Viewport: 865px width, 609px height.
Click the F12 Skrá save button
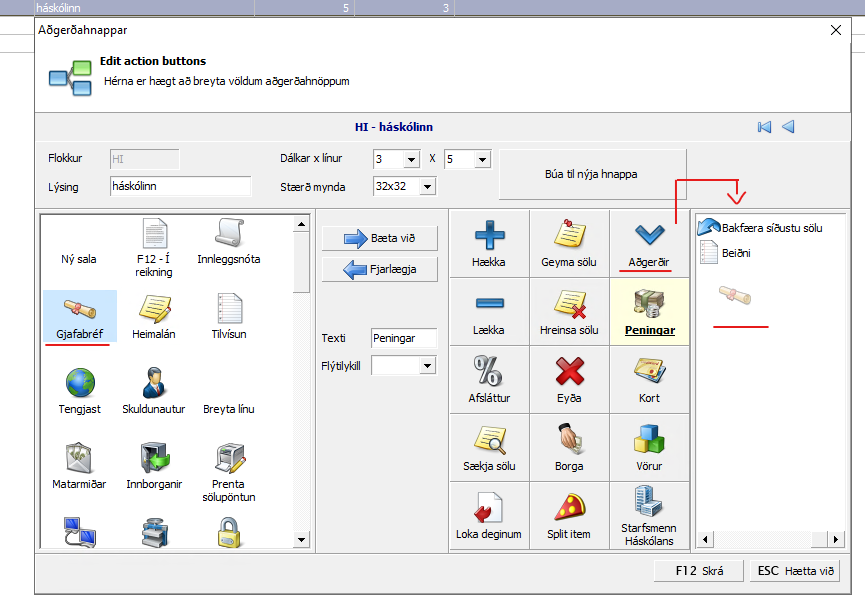[699, 571]
